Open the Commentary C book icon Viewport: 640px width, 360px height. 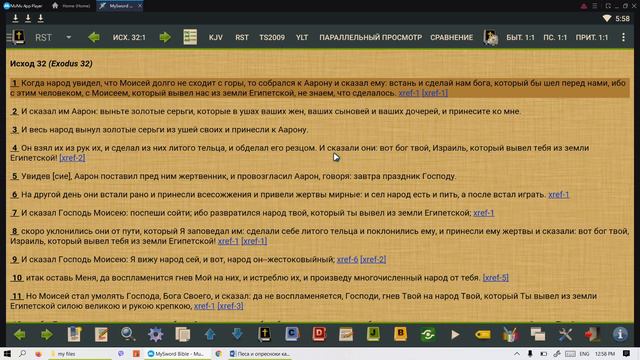point(292,334)
